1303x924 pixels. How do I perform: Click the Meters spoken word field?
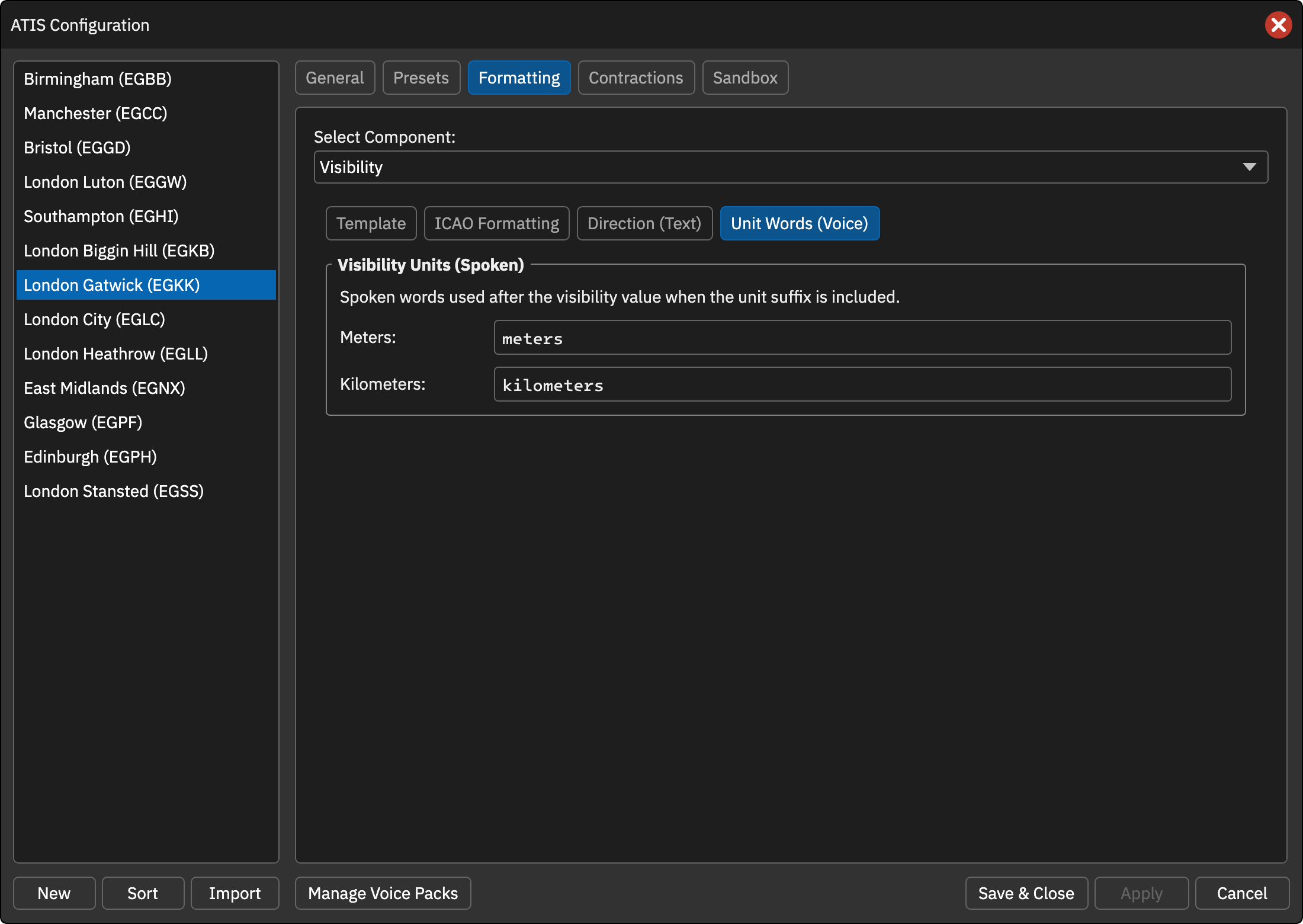pyautogui.click(x=862, y=338)
